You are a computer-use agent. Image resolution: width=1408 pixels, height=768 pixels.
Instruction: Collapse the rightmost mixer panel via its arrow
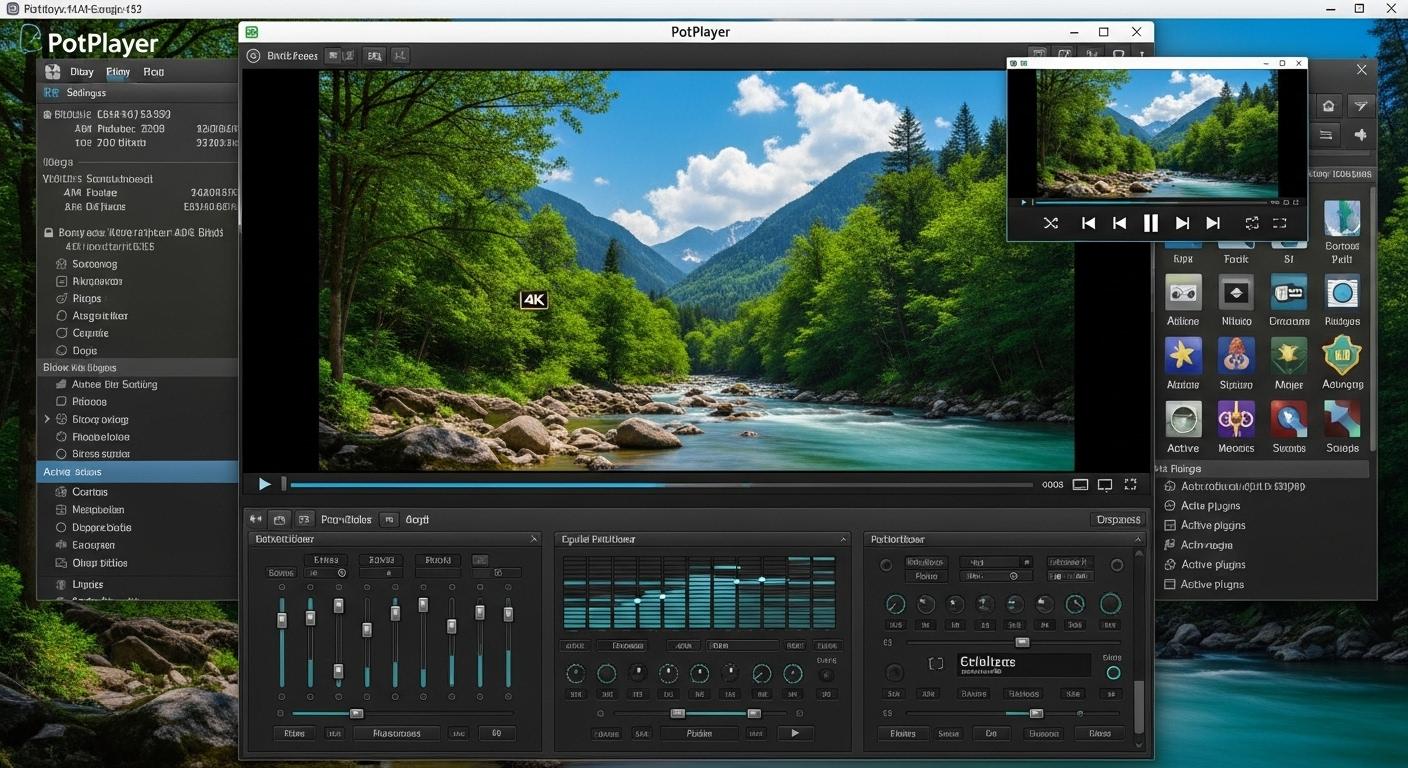(x=1138, y=539)
